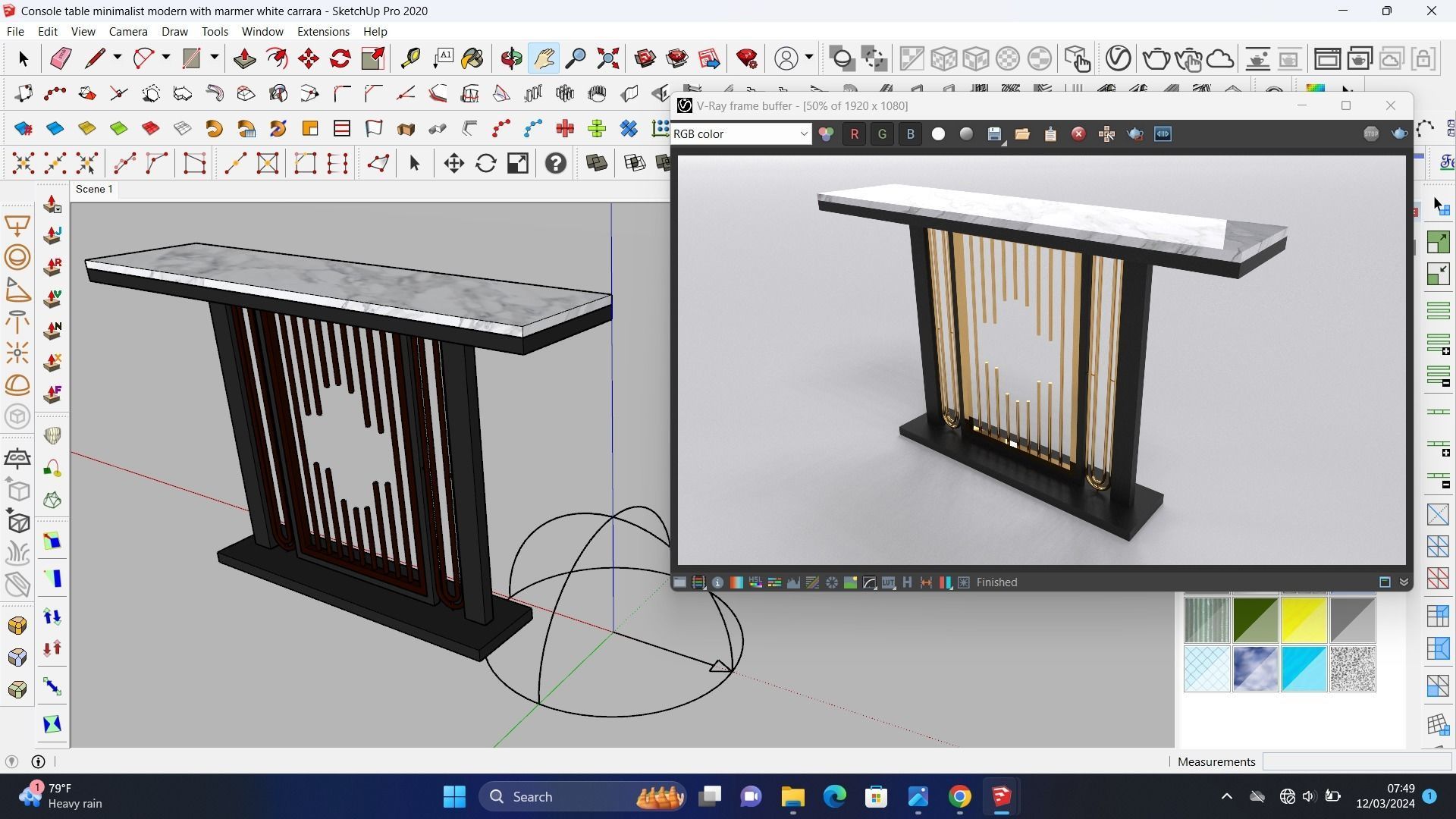Click the Zoom Extents tool
1456x819 pixels.
coord(607,58)
